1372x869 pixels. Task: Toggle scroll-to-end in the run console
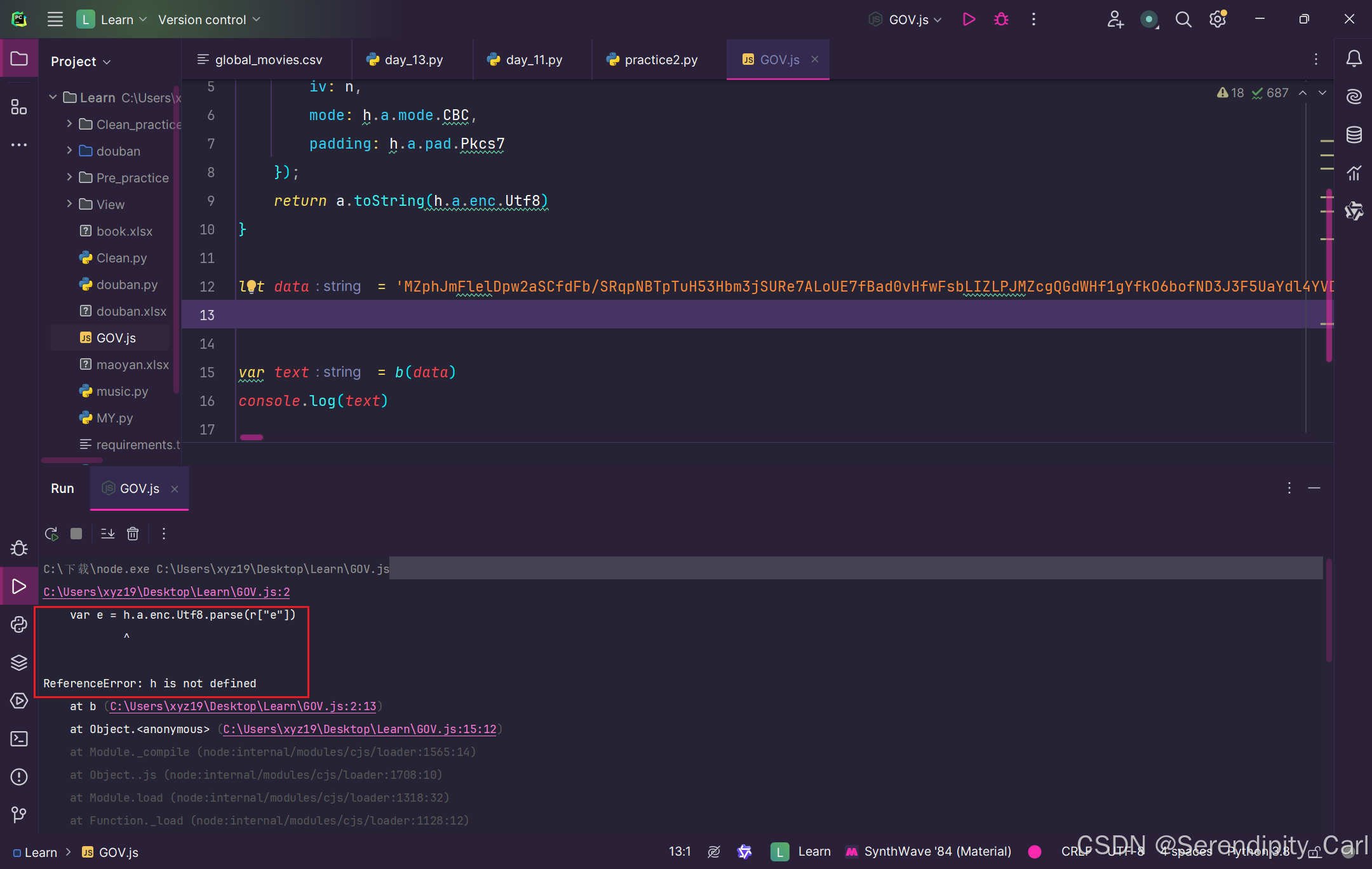107,534
